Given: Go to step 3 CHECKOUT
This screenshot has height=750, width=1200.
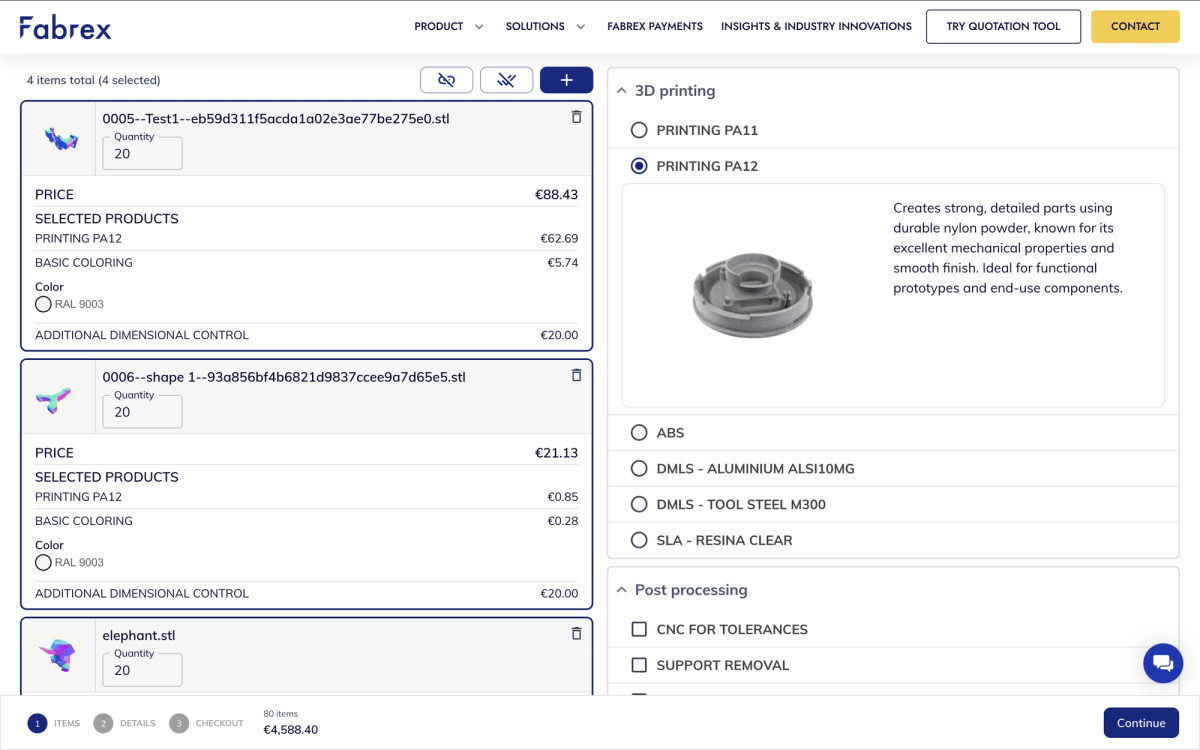Looking at the screenshot, I should pyautogui.click(x=207, y=723).
